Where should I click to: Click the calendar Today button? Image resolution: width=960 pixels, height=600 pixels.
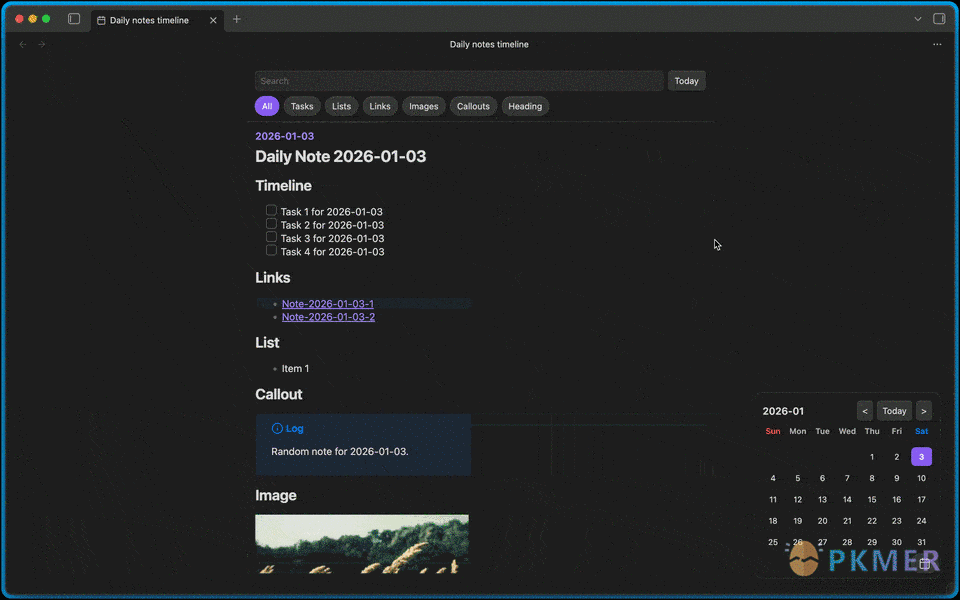point(894,411)
